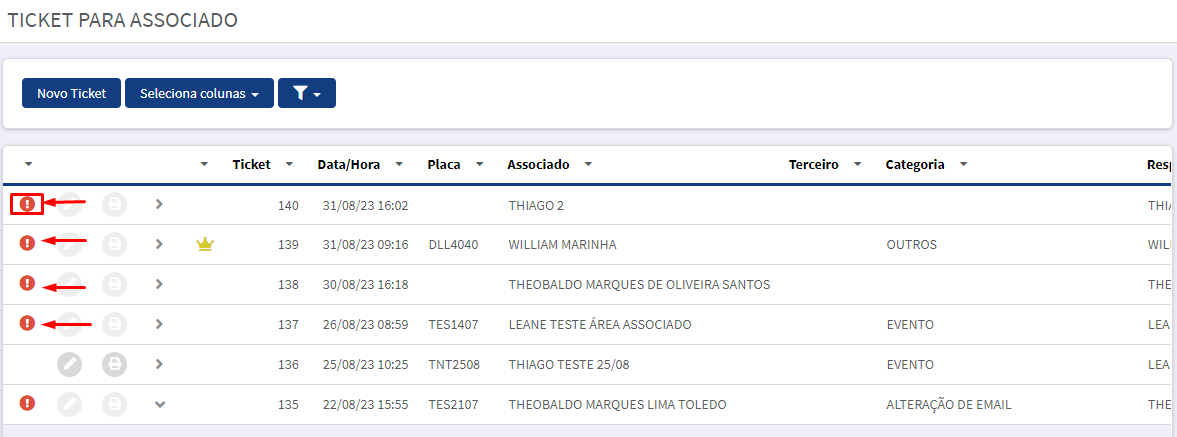Click red alert icon for ticket 135
The image size is (1177, 437).
click(x=27, y=403)
